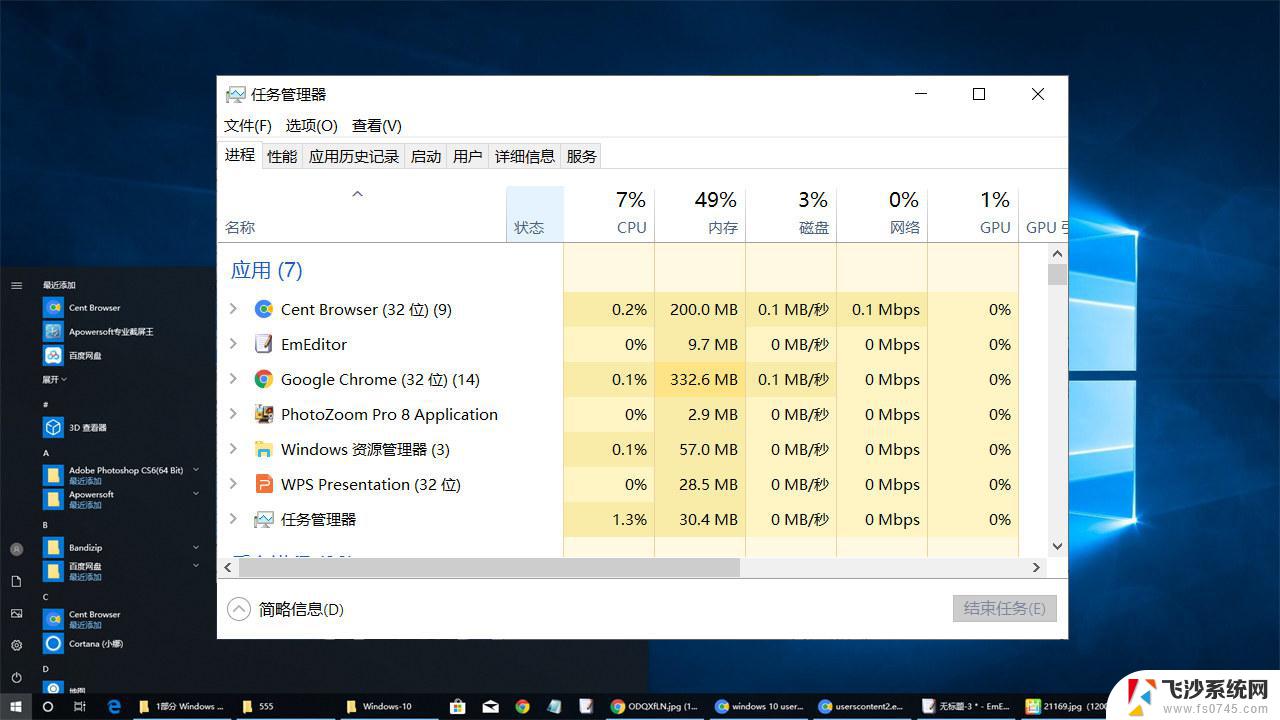Click the user account icon in Start menu
The image size is (1280, 720).
tap(16, 549)
